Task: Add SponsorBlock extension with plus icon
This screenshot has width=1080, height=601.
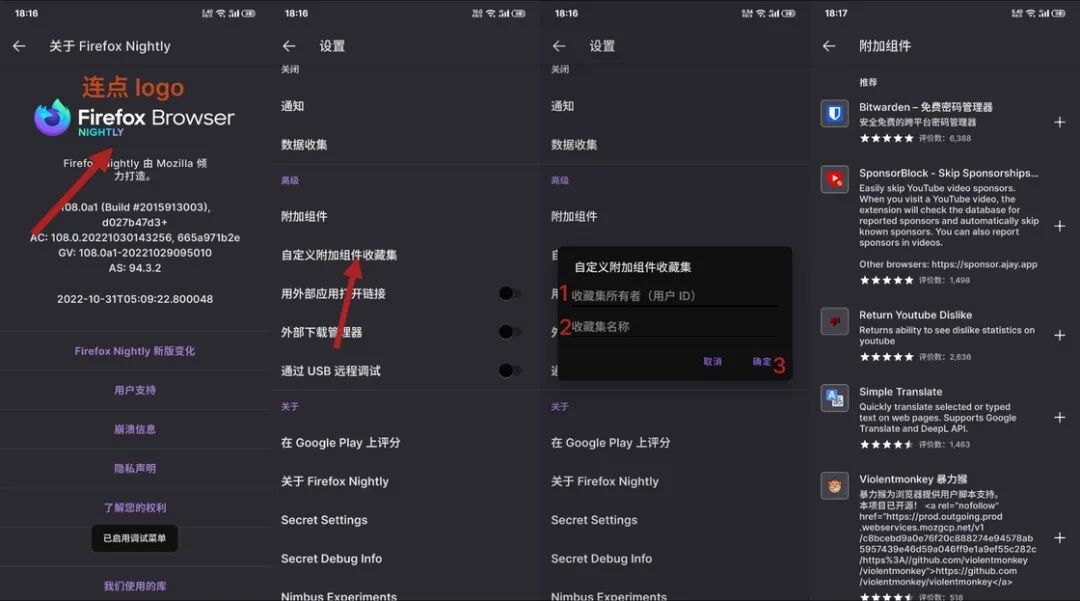Action: coord(1059,226)
